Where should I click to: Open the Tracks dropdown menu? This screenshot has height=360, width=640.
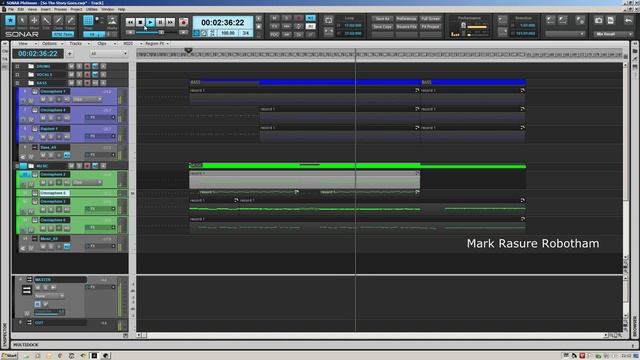click(x=78, y=43)
